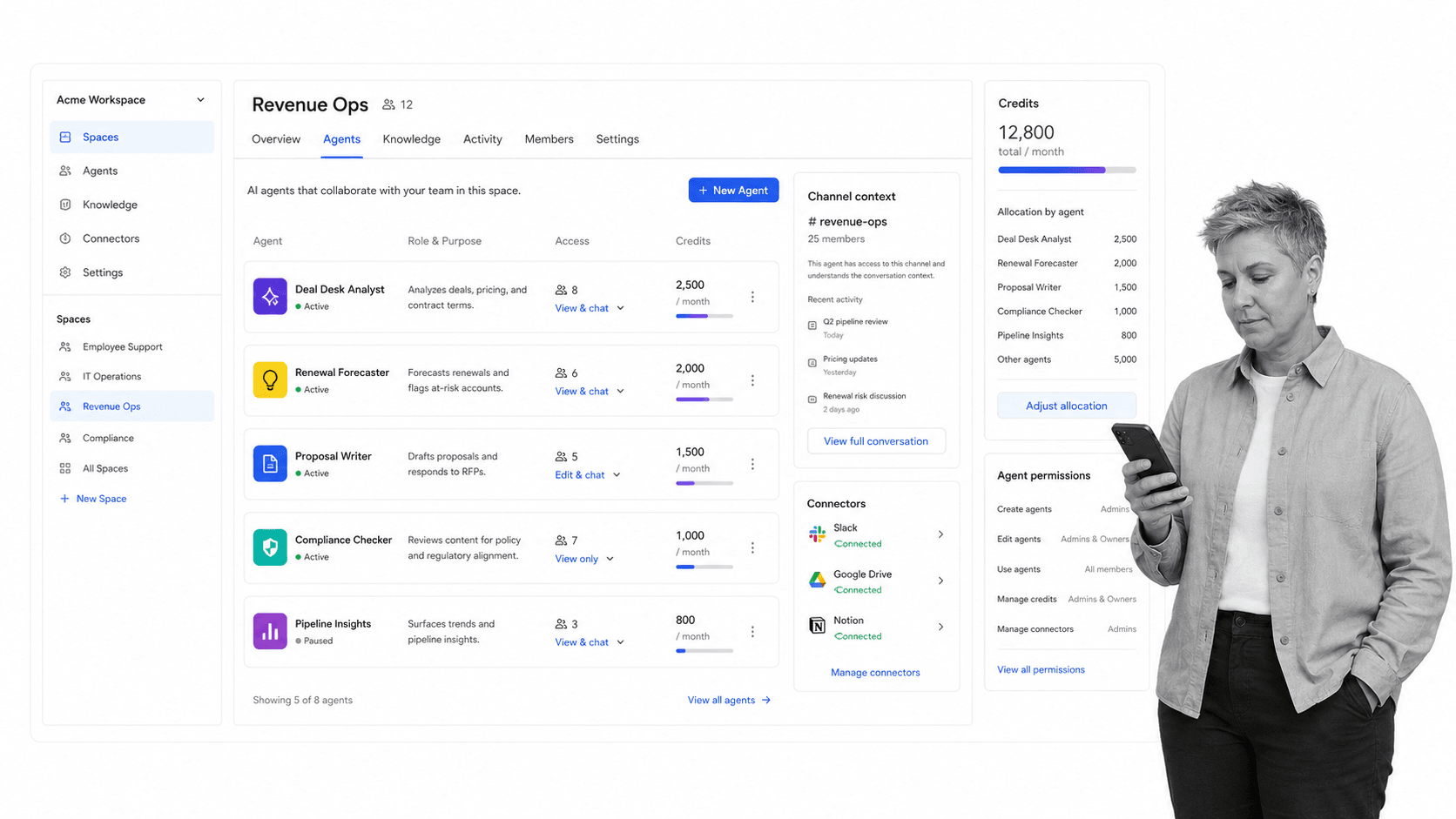Open Pipeline Insights View & chat dropdown

590,642
